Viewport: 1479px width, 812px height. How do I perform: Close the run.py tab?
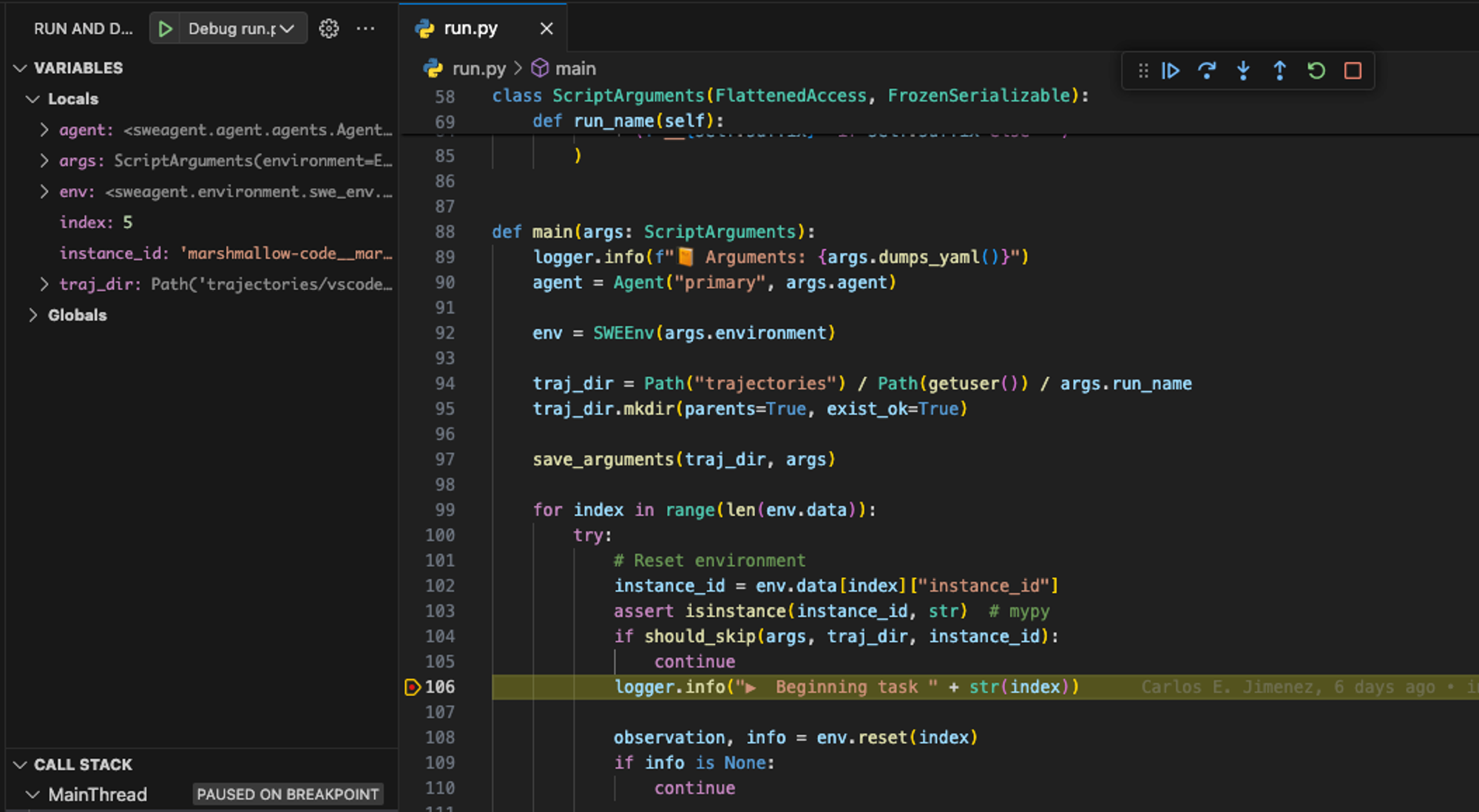546,29
